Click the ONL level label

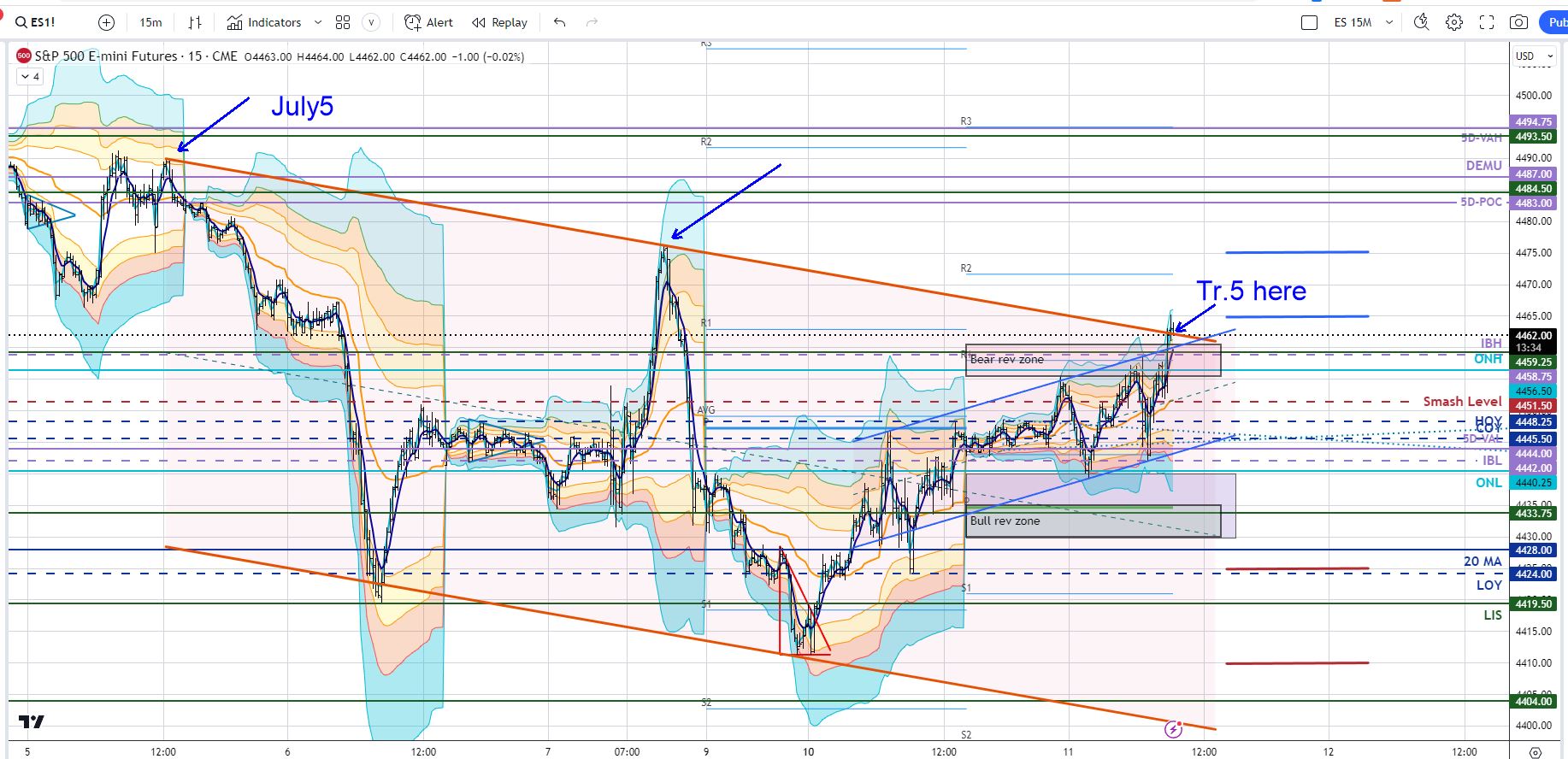1488,483
